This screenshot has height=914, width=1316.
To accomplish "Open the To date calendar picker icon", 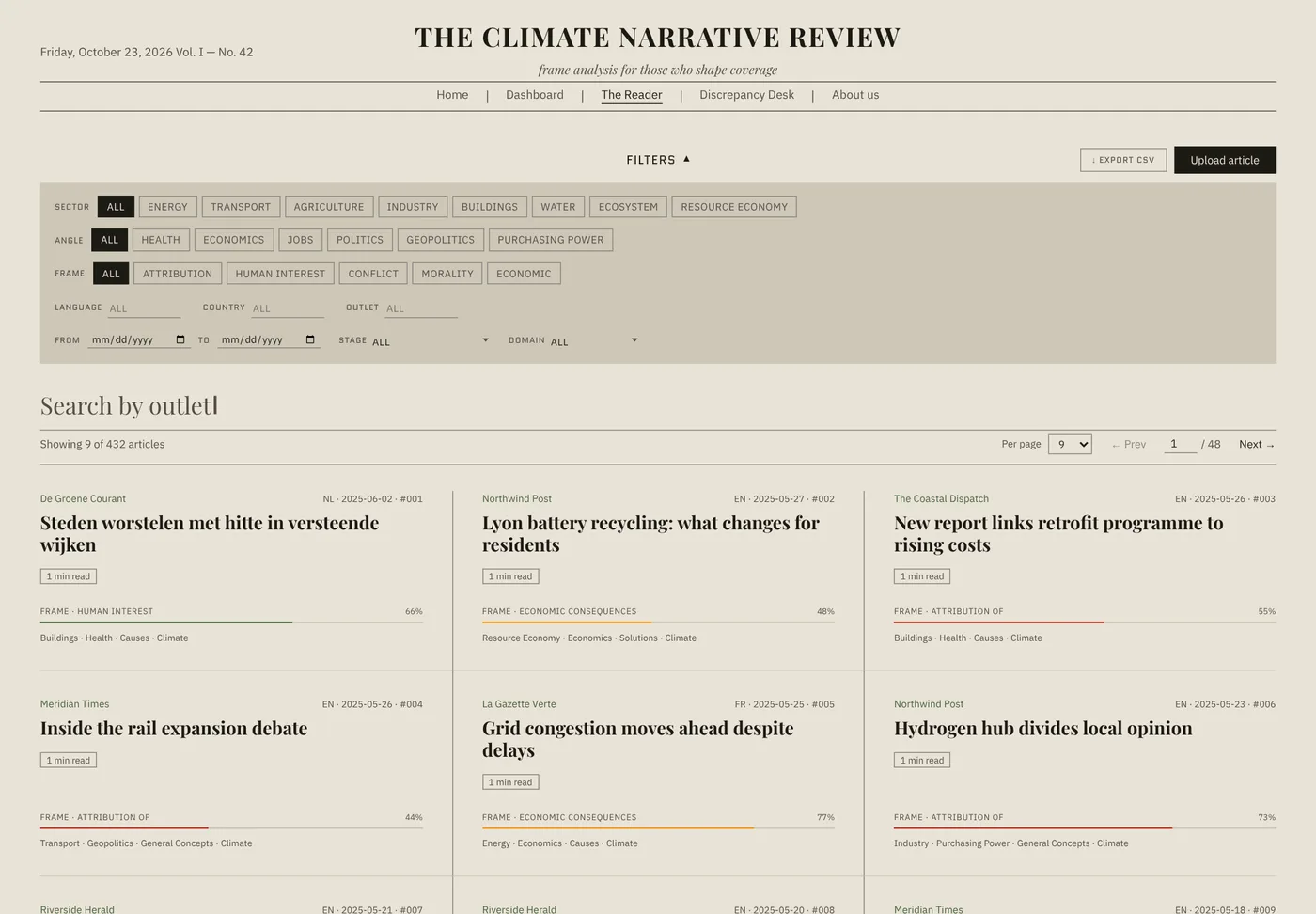I will tap(310, 339).
